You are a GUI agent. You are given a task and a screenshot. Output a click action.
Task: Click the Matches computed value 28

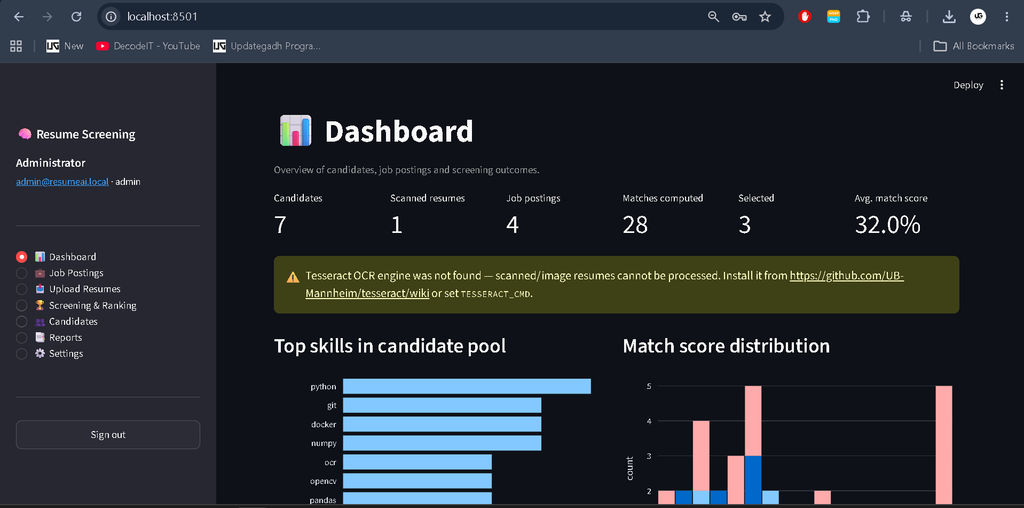(635, 225)
